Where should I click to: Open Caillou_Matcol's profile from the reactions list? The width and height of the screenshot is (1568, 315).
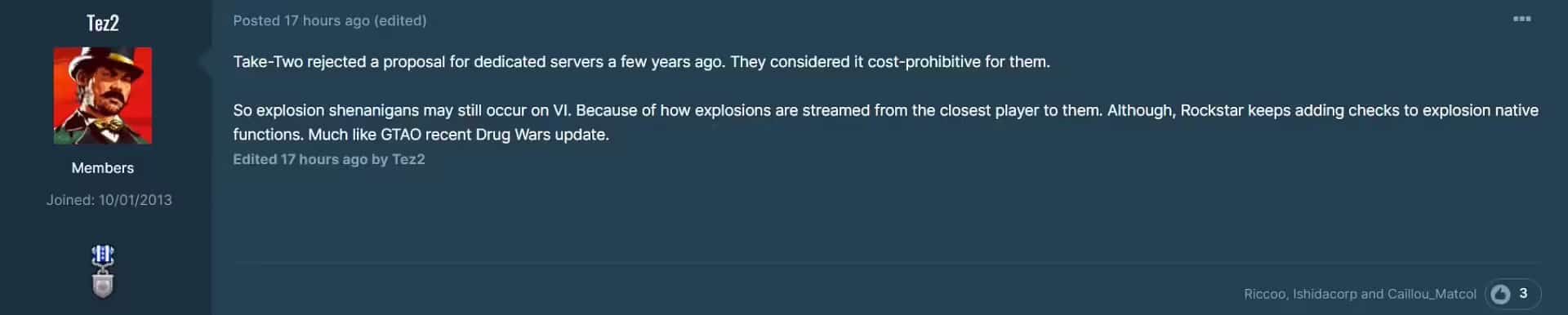coord(1432,294)
